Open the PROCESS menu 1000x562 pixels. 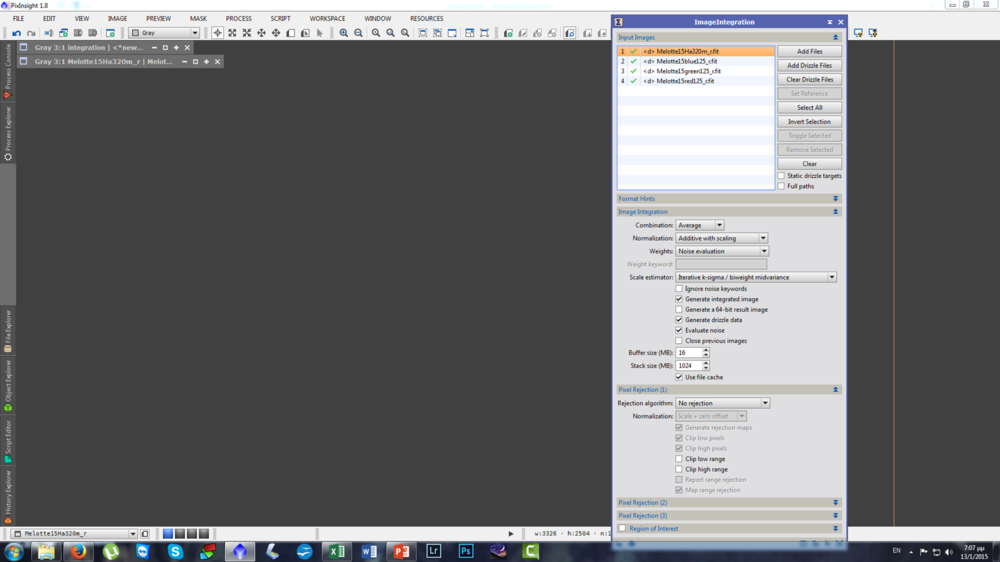click(238, 18)
